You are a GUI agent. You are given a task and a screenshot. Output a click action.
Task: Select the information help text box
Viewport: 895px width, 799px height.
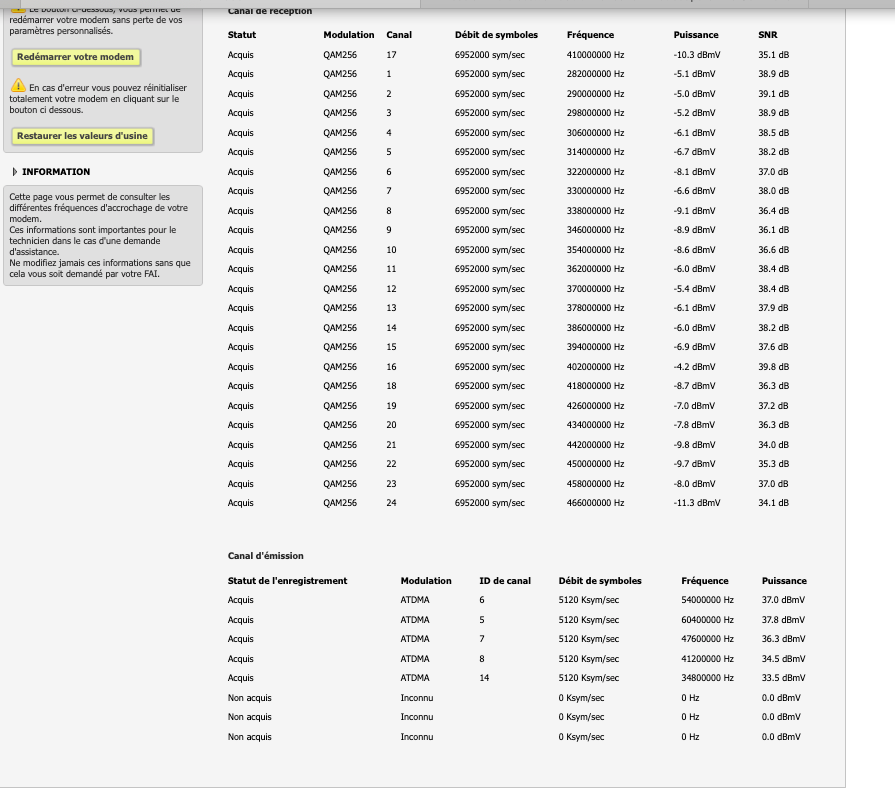(x=102, y=235)
